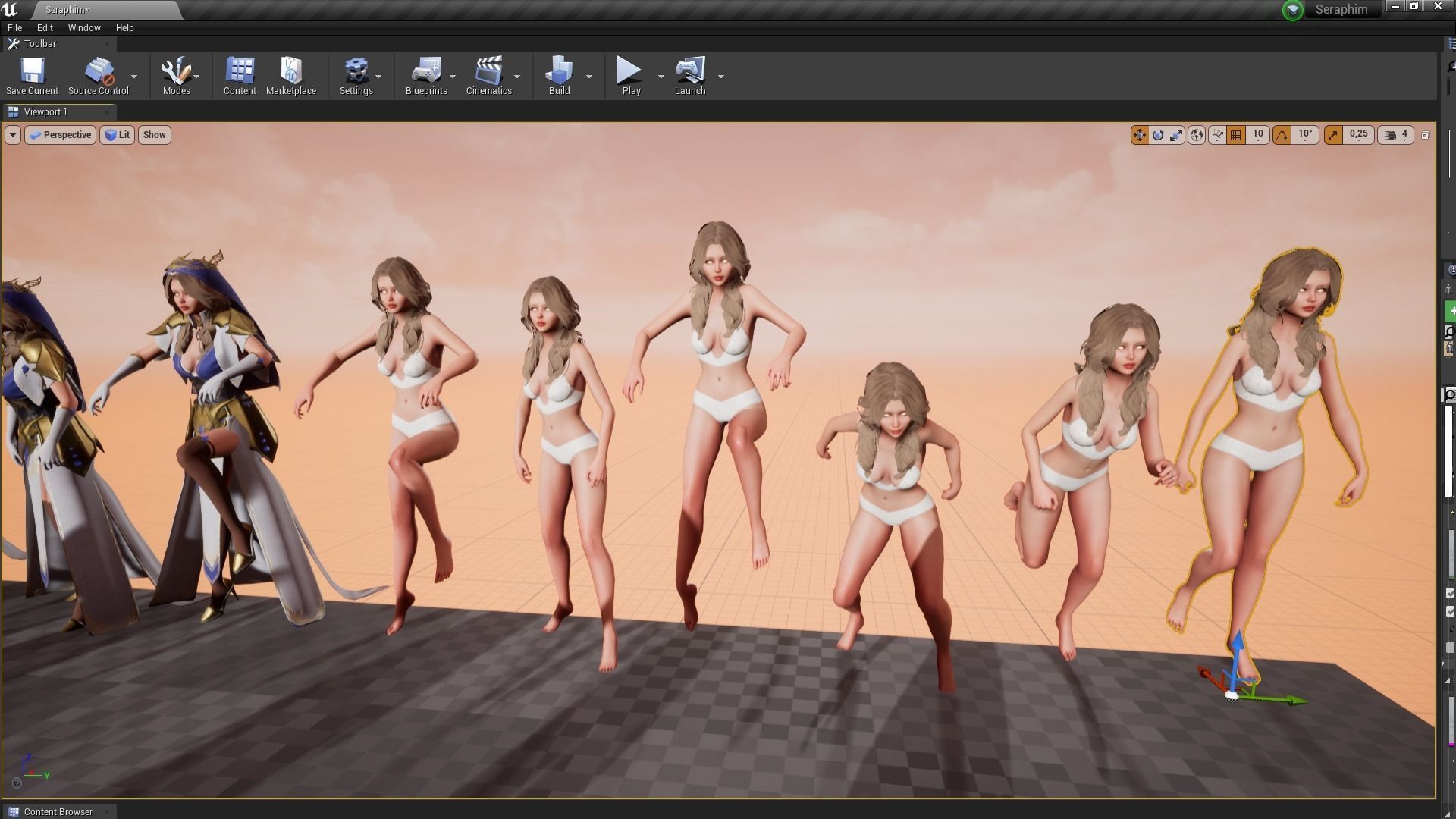Open the File menu
Viewport: 1456px width, 819px height.
click(14, 27)
